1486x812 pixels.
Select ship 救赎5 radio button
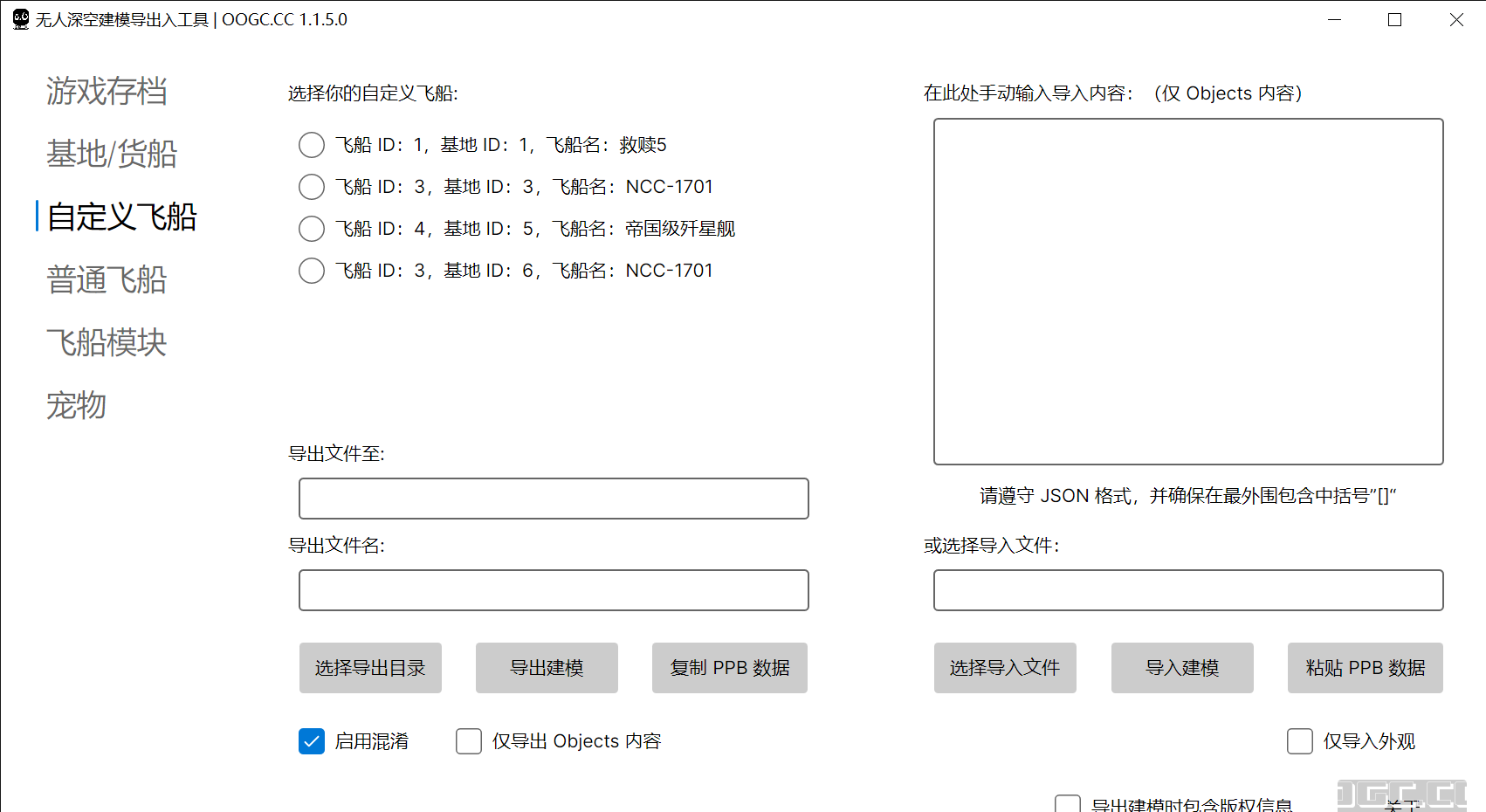tap(312, 145)
